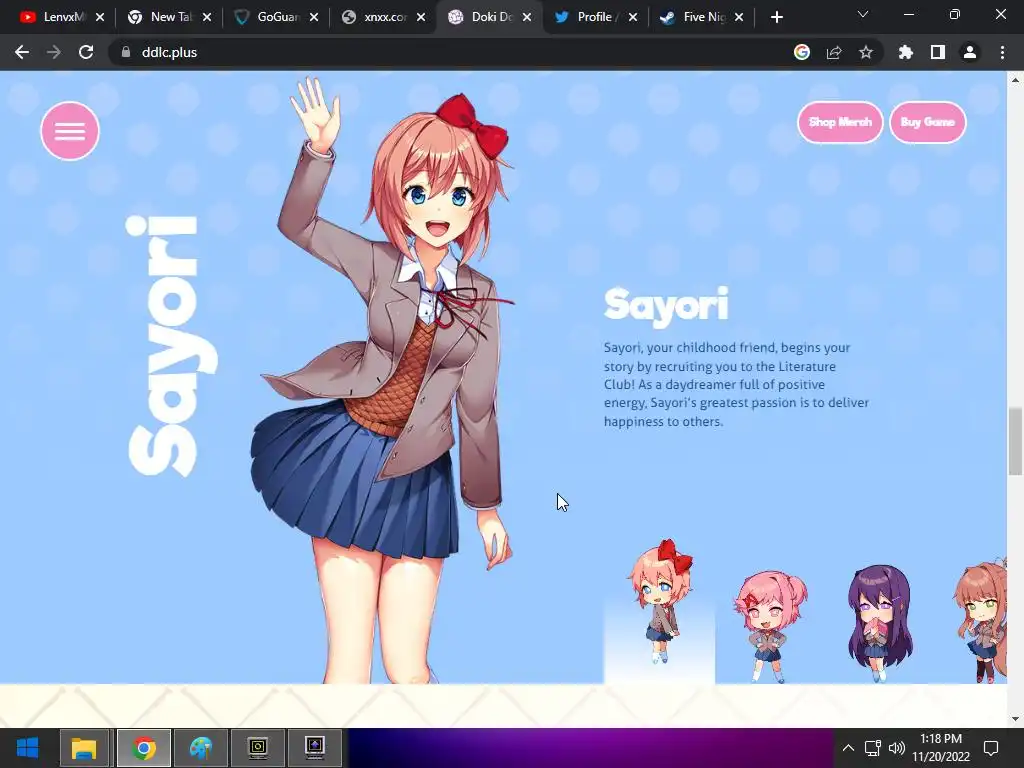Switch to the Twitter Profile tab
The height and width of the screenshot is (768, 1024).
pos(589,17)
